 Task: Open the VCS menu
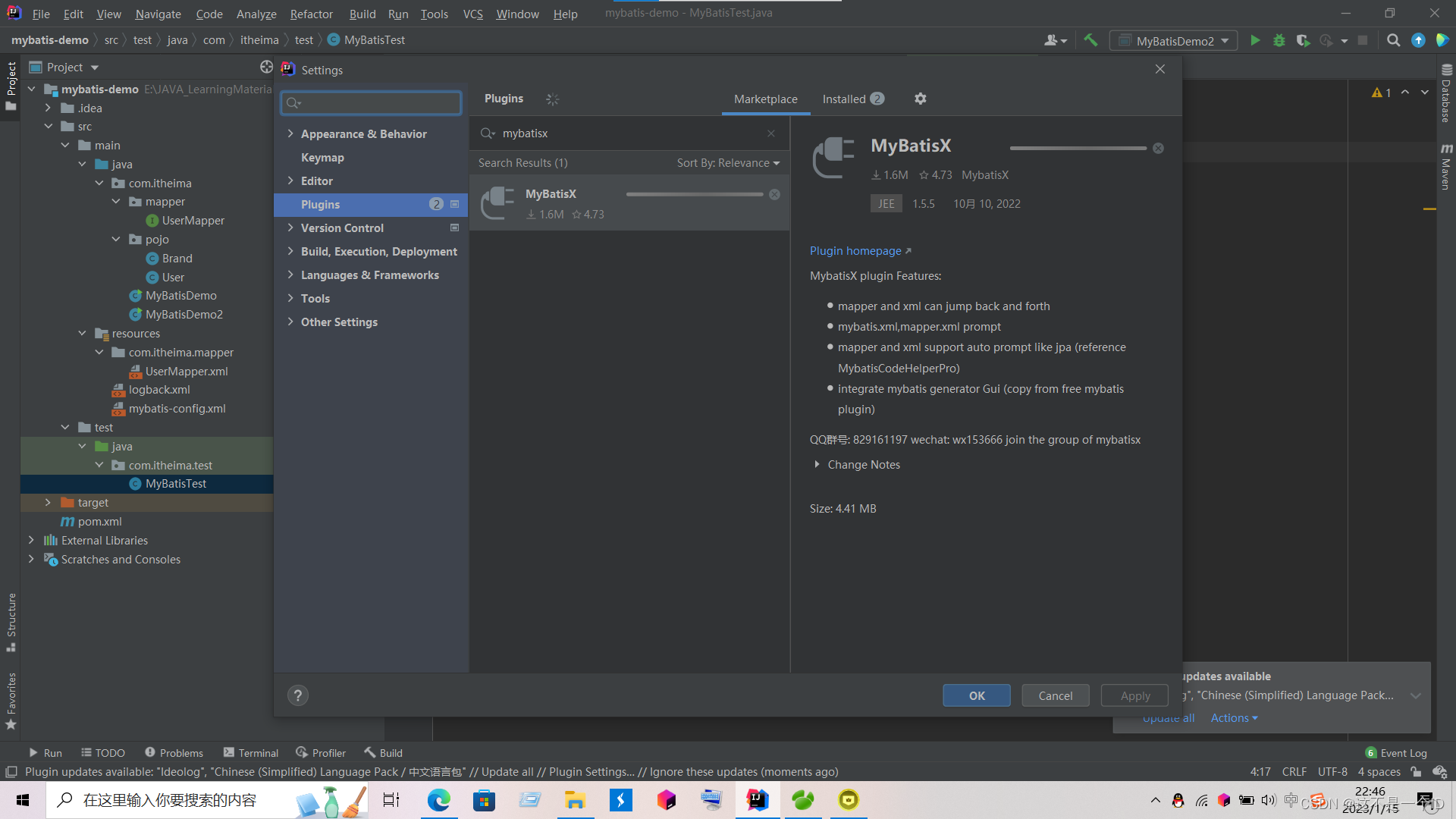pos(472,14)
